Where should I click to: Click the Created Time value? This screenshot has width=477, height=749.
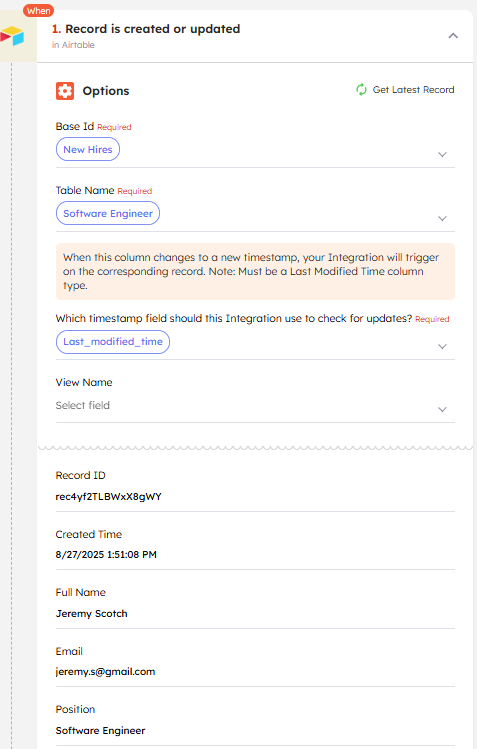[106, 555]
